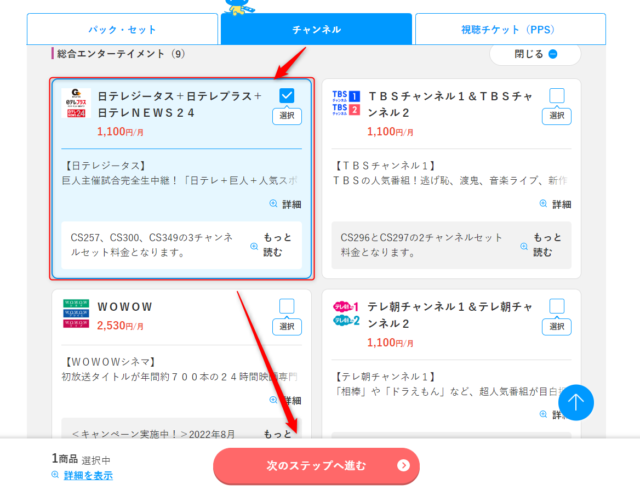Image resolution: width=640 pixels, height=490 pixels.
Task: Proceed with 次のステップへ進む button
Action: click(x=316, y=466)
